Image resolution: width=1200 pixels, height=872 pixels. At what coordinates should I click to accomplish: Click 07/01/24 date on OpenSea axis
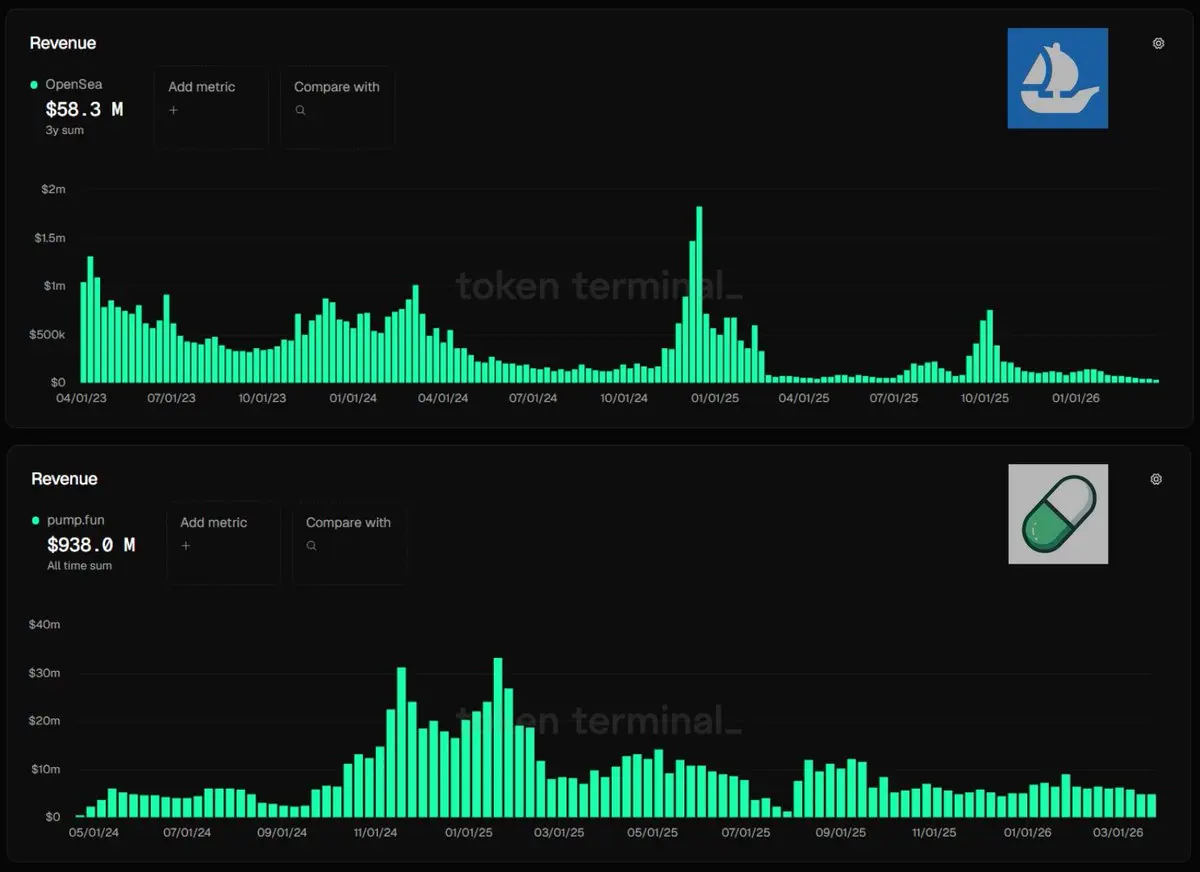(x=533, y=398)
